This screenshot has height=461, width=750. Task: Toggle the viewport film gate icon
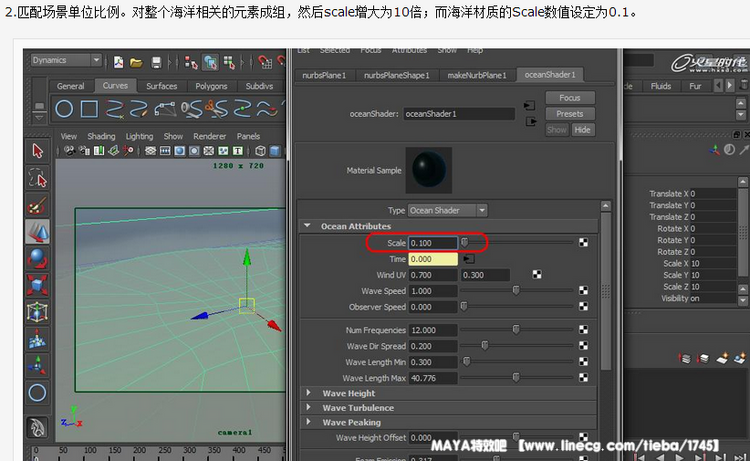pos(165,151)
